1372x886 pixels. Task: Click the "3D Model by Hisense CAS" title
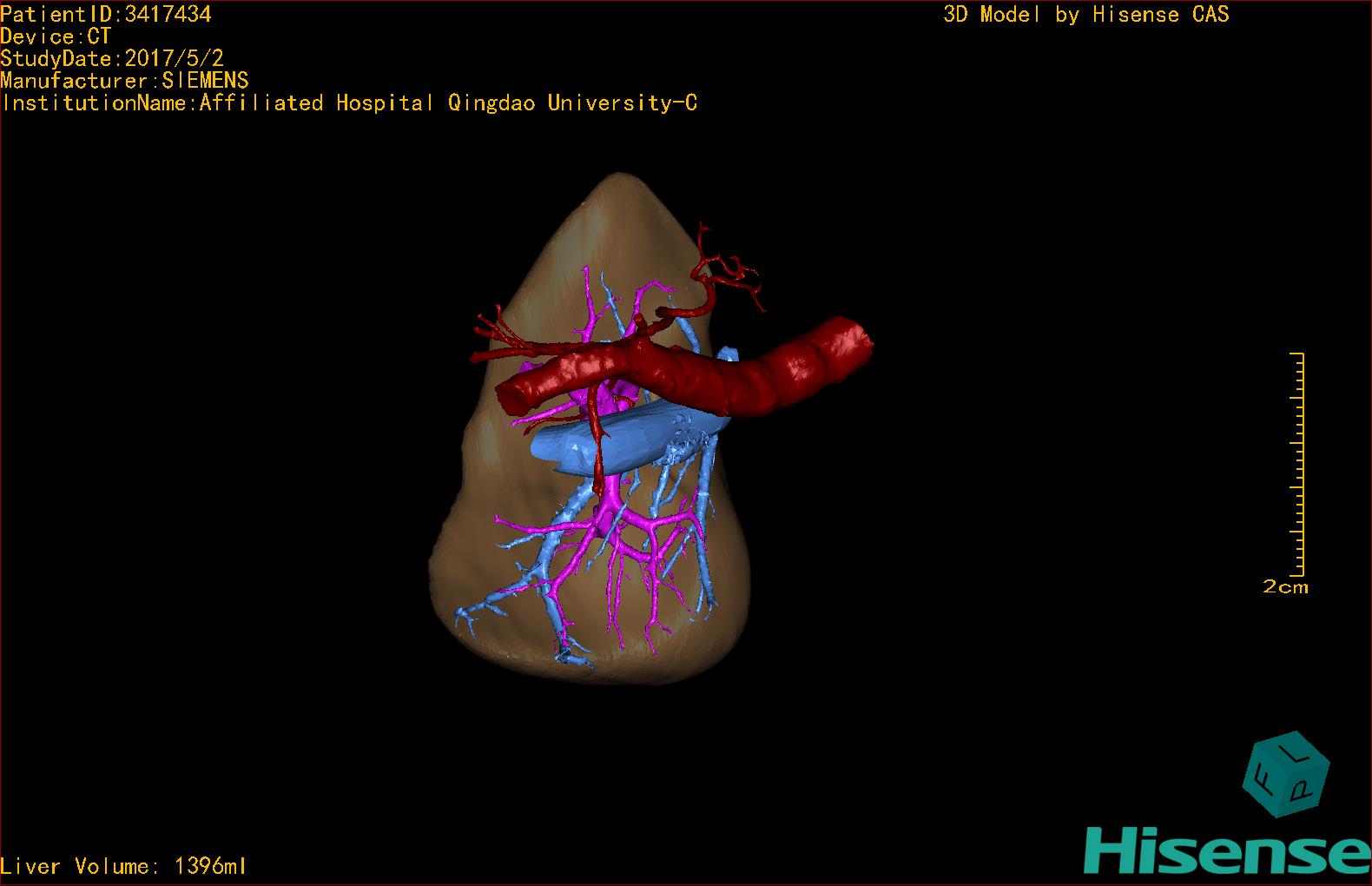(1086, 14)
